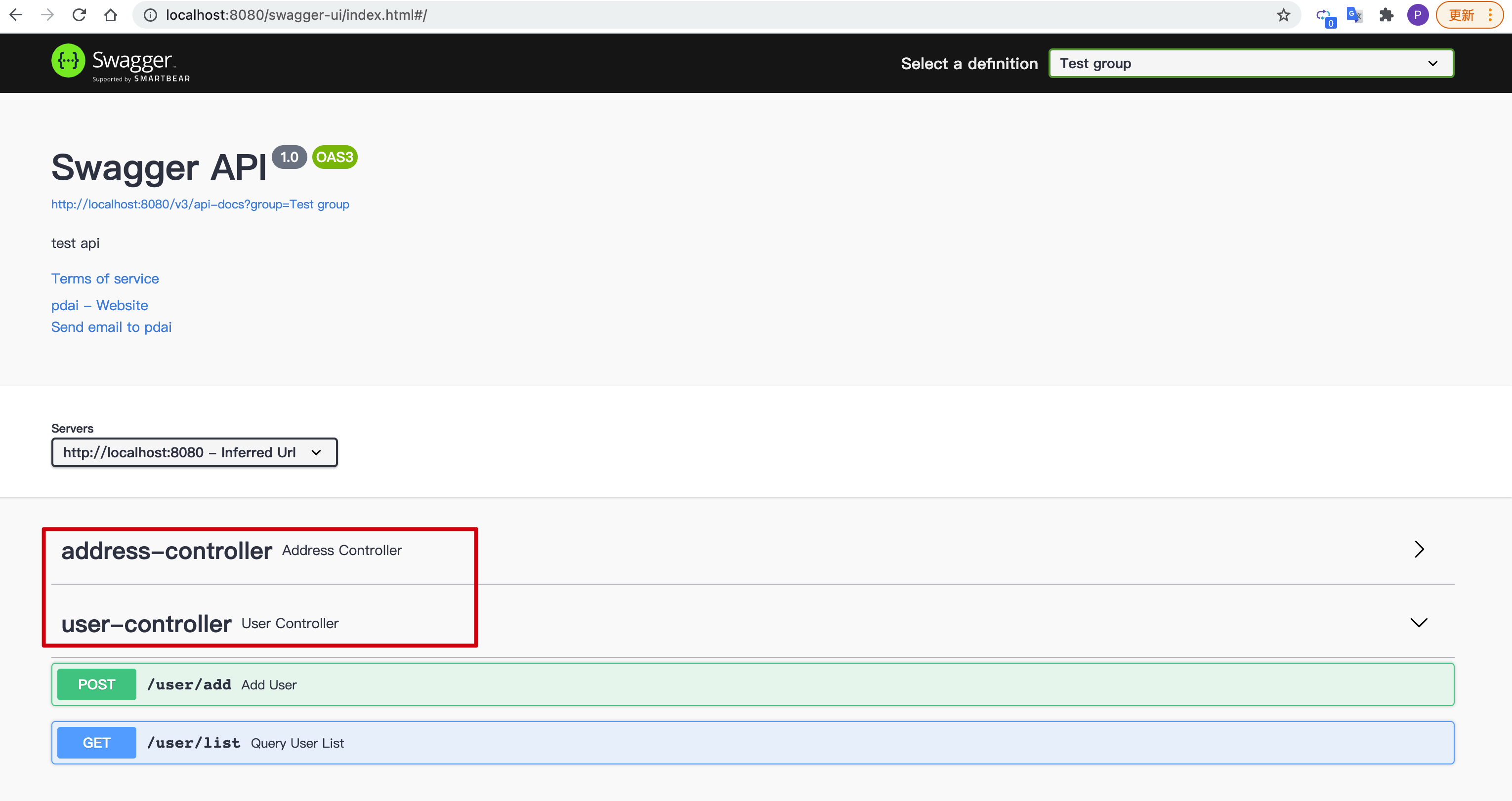The image size is (1512, 801).
Task: Click the version 1.0 badge icon
Action: coord(289,157)
